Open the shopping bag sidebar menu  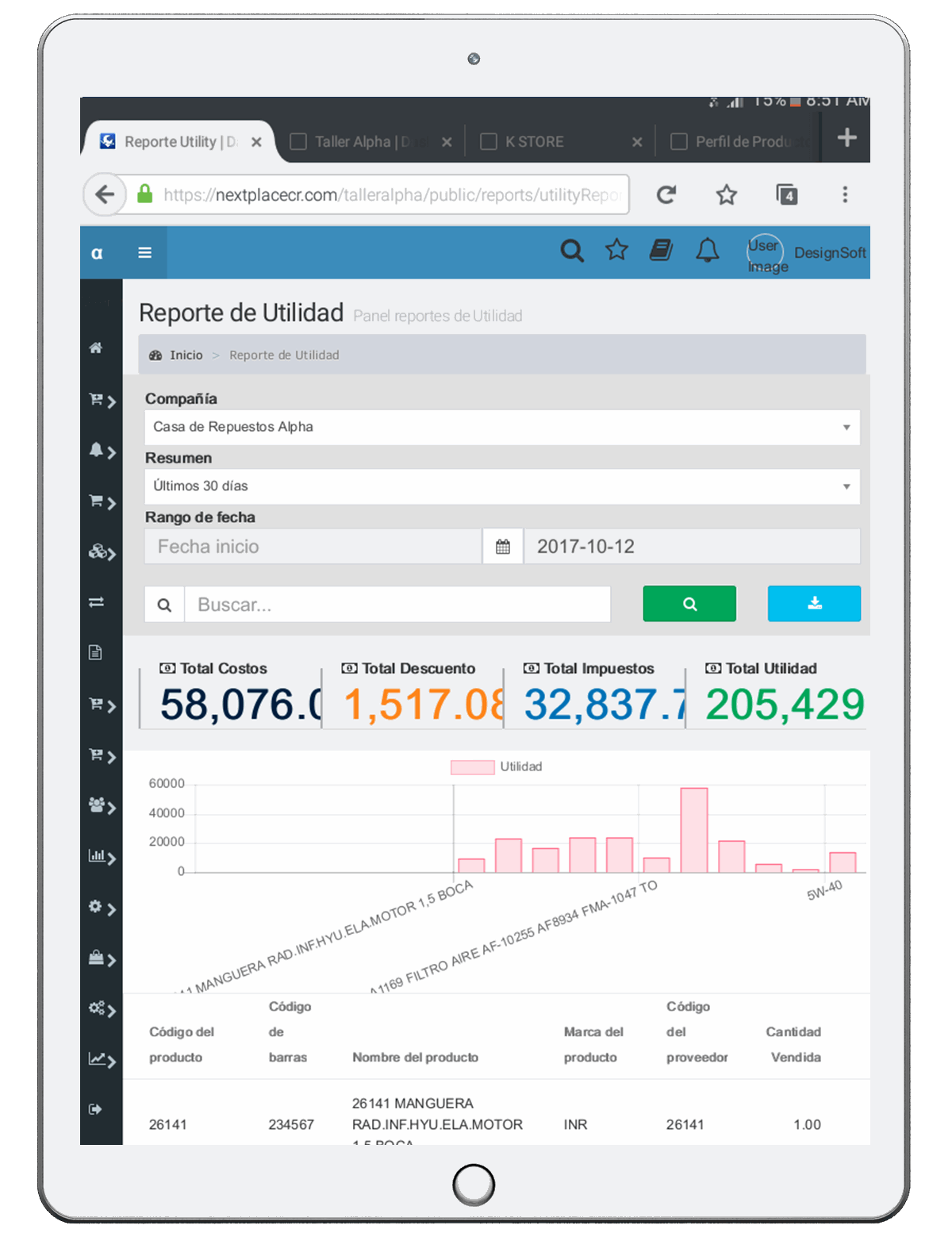click(x=96, y=958)
